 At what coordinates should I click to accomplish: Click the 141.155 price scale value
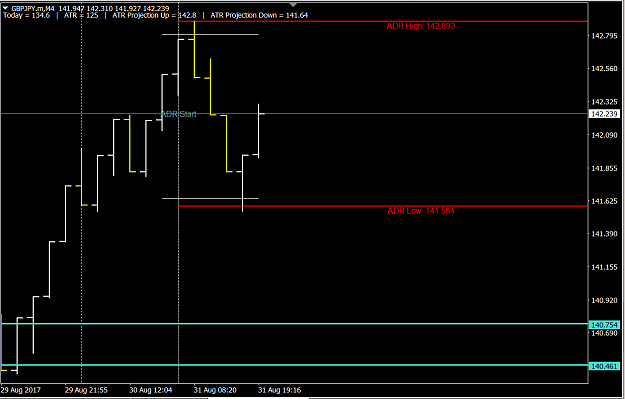click(604, 267)
